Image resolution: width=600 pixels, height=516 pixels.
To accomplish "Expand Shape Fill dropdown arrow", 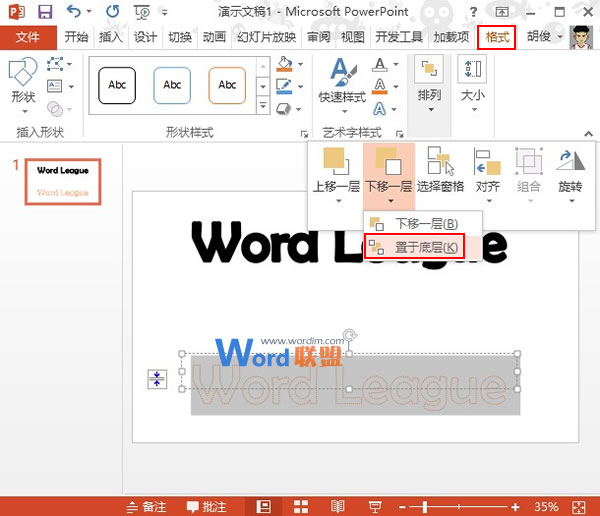I will [x=300, y=64].
